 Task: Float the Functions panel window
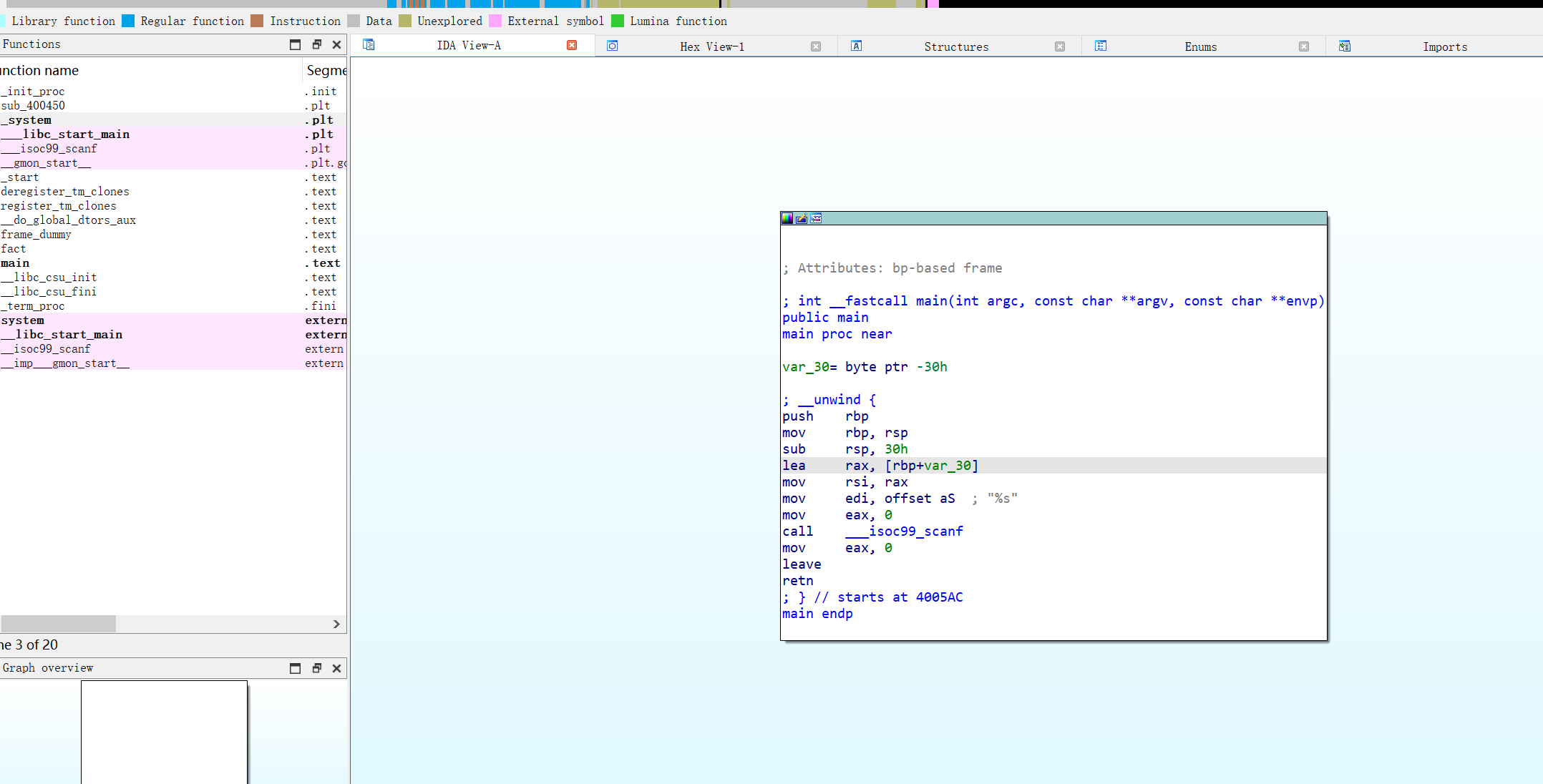(x=316, y=44)
